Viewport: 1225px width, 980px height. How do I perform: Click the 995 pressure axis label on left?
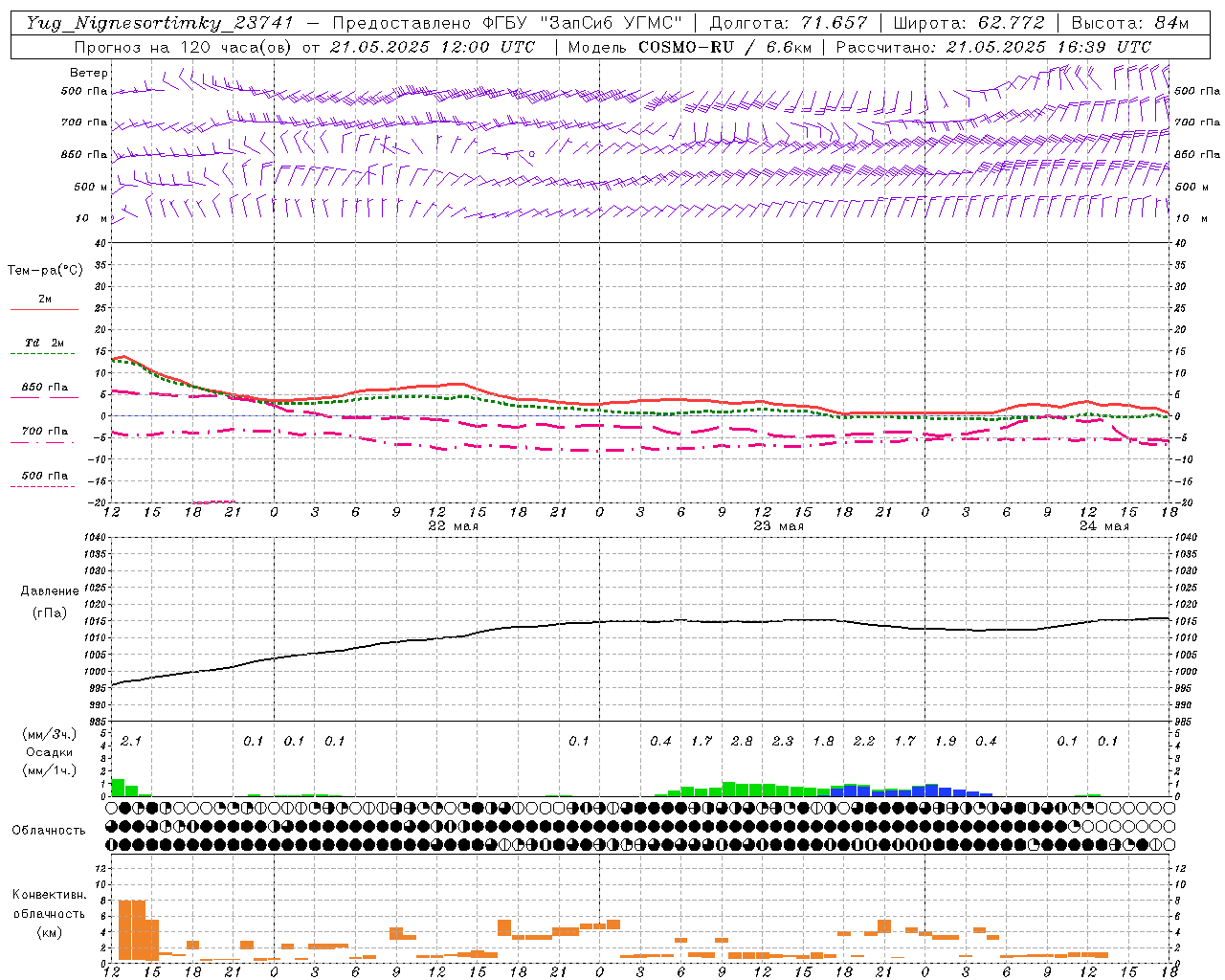point(96,688)
